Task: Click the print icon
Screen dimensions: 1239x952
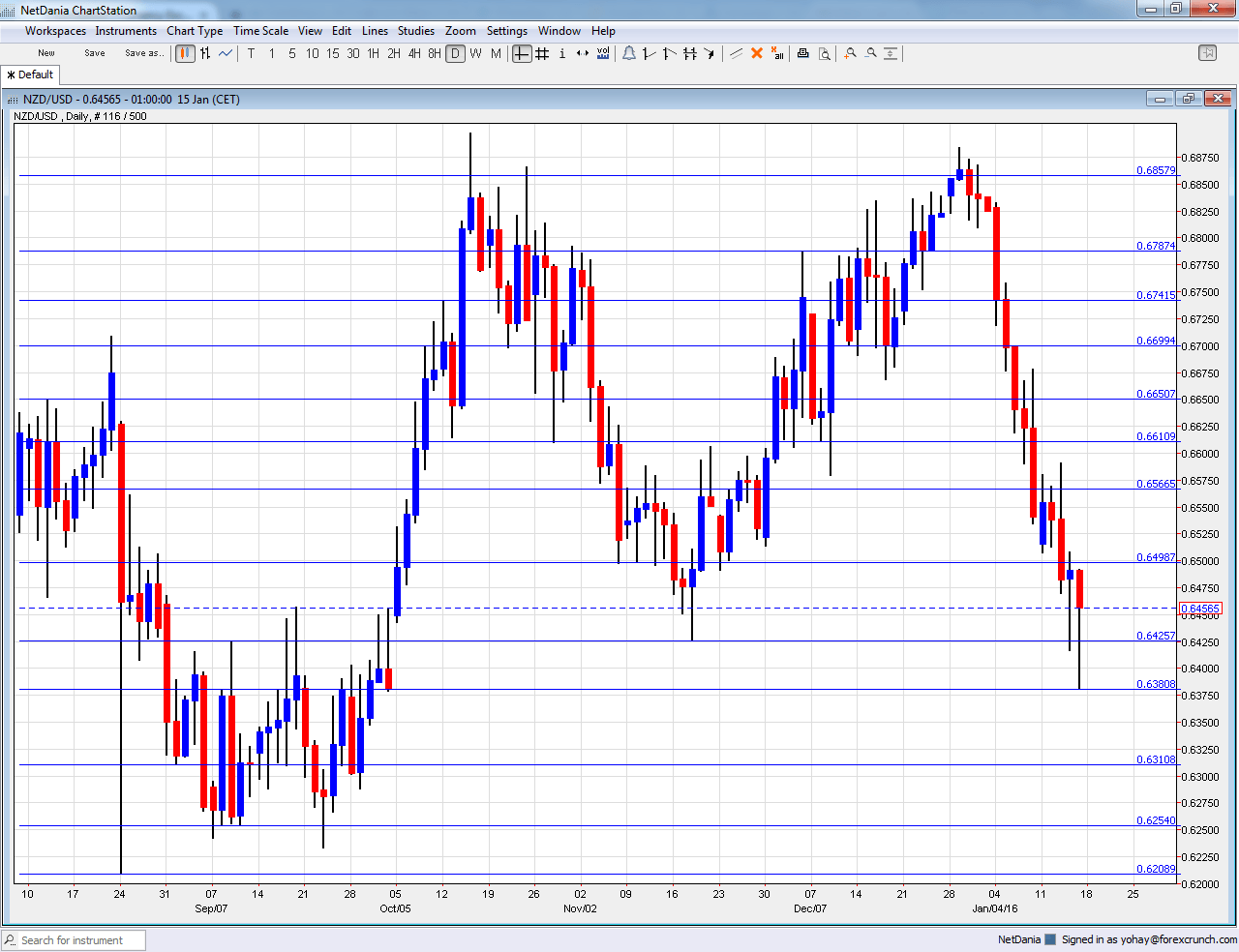Action: [803, 53]
